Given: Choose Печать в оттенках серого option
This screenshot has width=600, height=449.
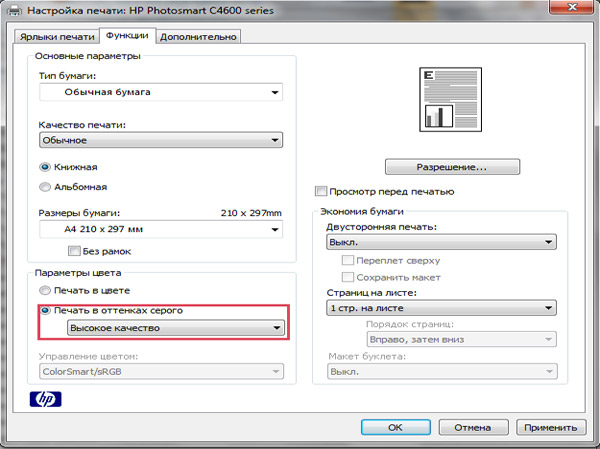Looking at the screenshot, I should (45, 310).
